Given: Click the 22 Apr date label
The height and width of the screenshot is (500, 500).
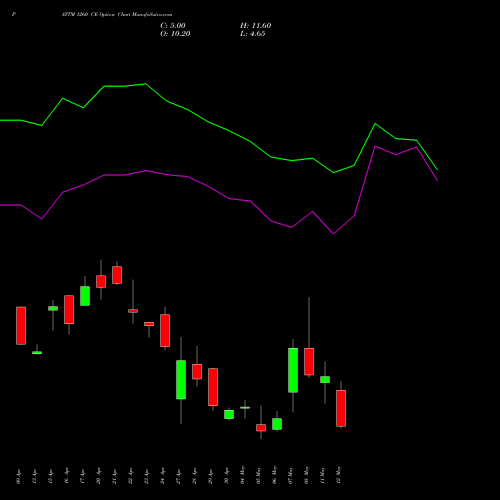Looking at the screenshot, I should [x=130, y=476].
